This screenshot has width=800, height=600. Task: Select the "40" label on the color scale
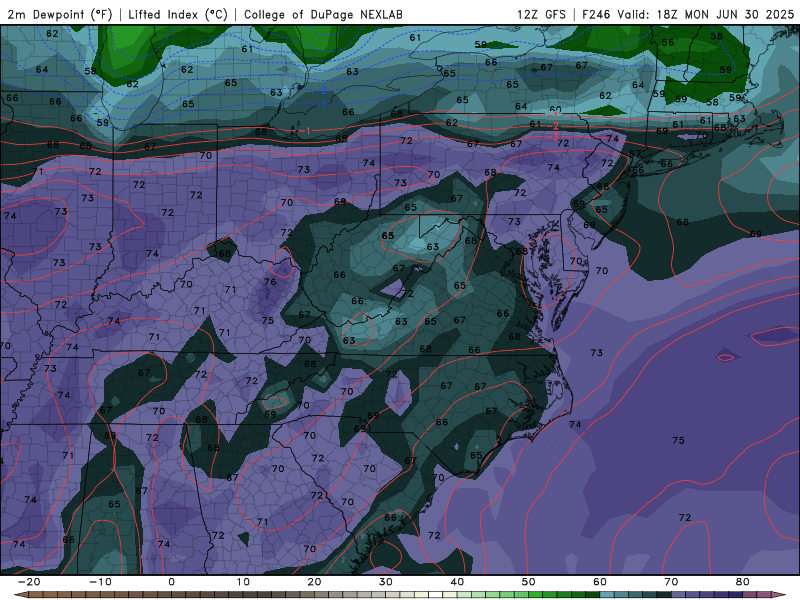coord(457,582)
